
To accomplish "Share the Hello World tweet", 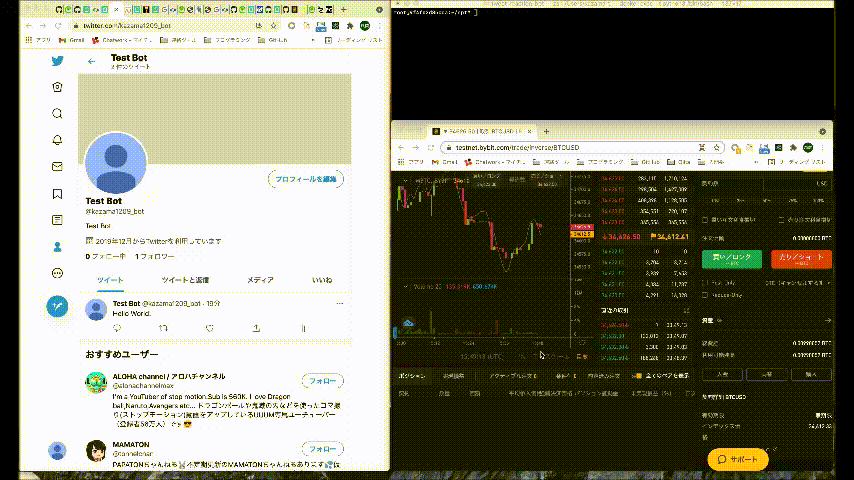I will pyautogui.click(x=256, y=328).
